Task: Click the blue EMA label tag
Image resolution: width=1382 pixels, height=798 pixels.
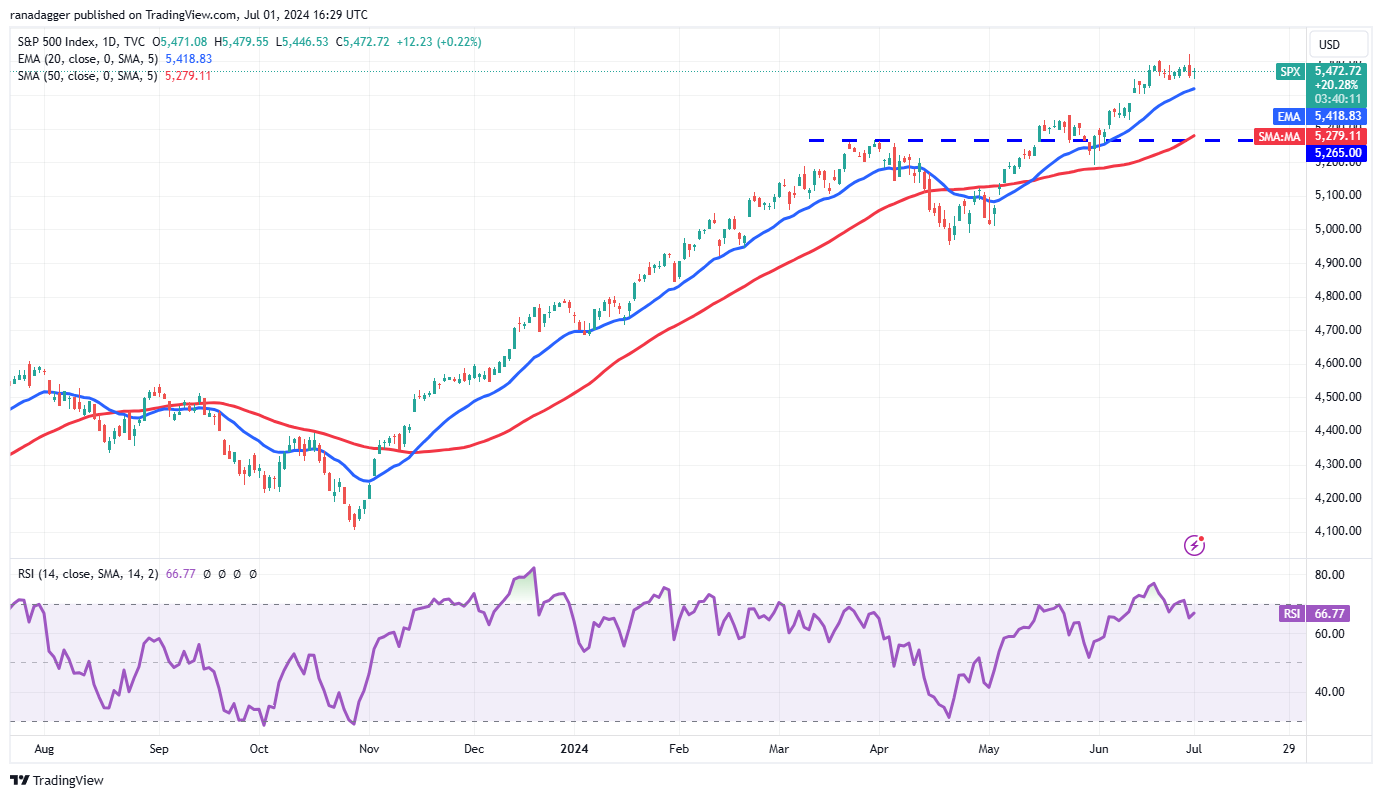Action: tap(1287, 116)
